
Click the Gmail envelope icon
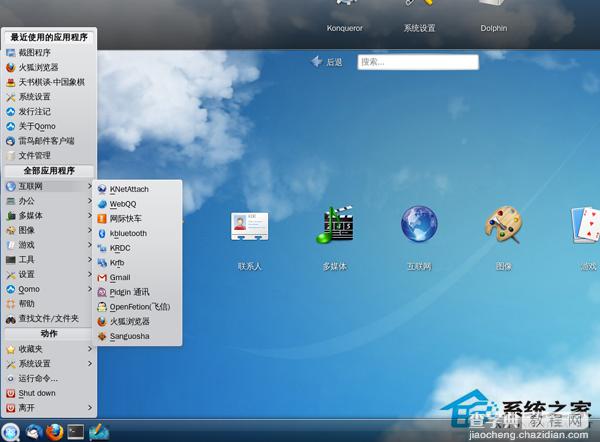[x=102, y=277]
